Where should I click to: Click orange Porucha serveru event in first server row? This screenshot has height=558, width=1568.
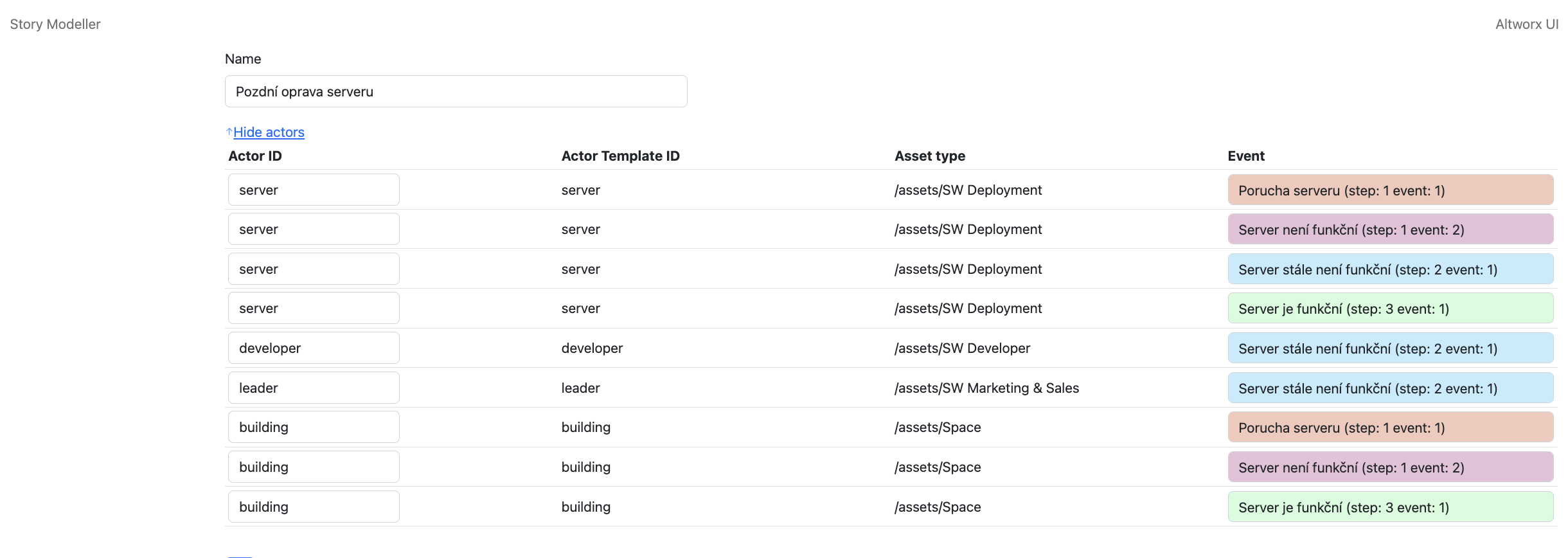[x=1390, y=190]
